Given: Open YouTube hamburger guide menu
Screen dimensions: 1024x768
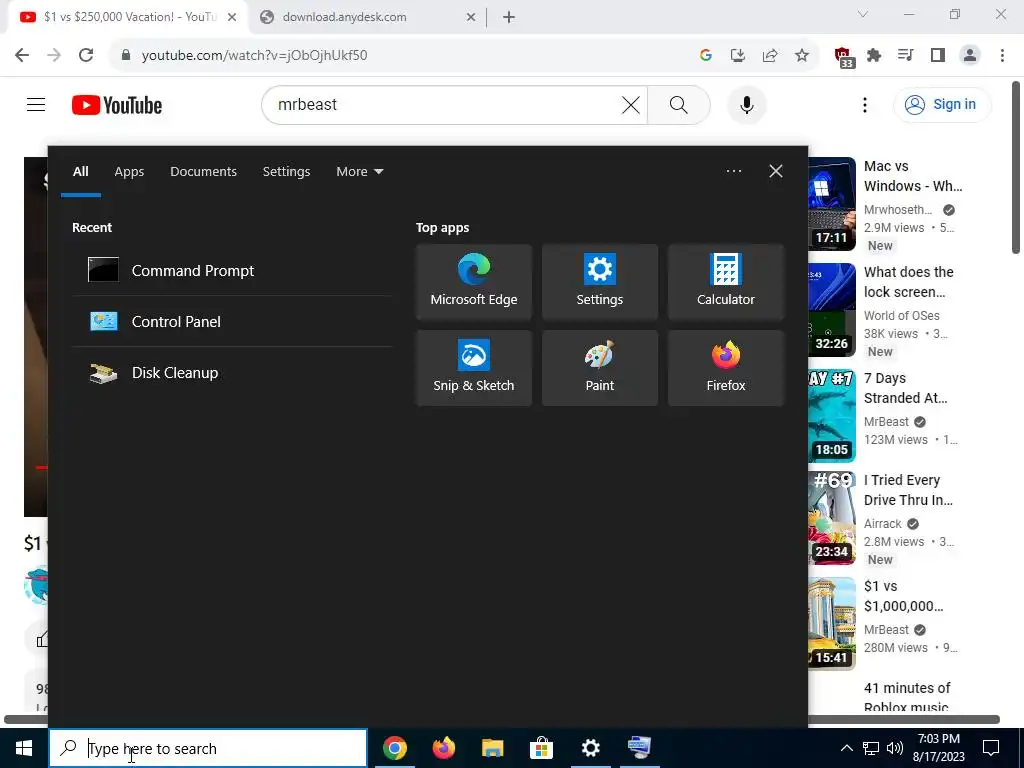Looking at the screenshot, I should tap(36, 104).
